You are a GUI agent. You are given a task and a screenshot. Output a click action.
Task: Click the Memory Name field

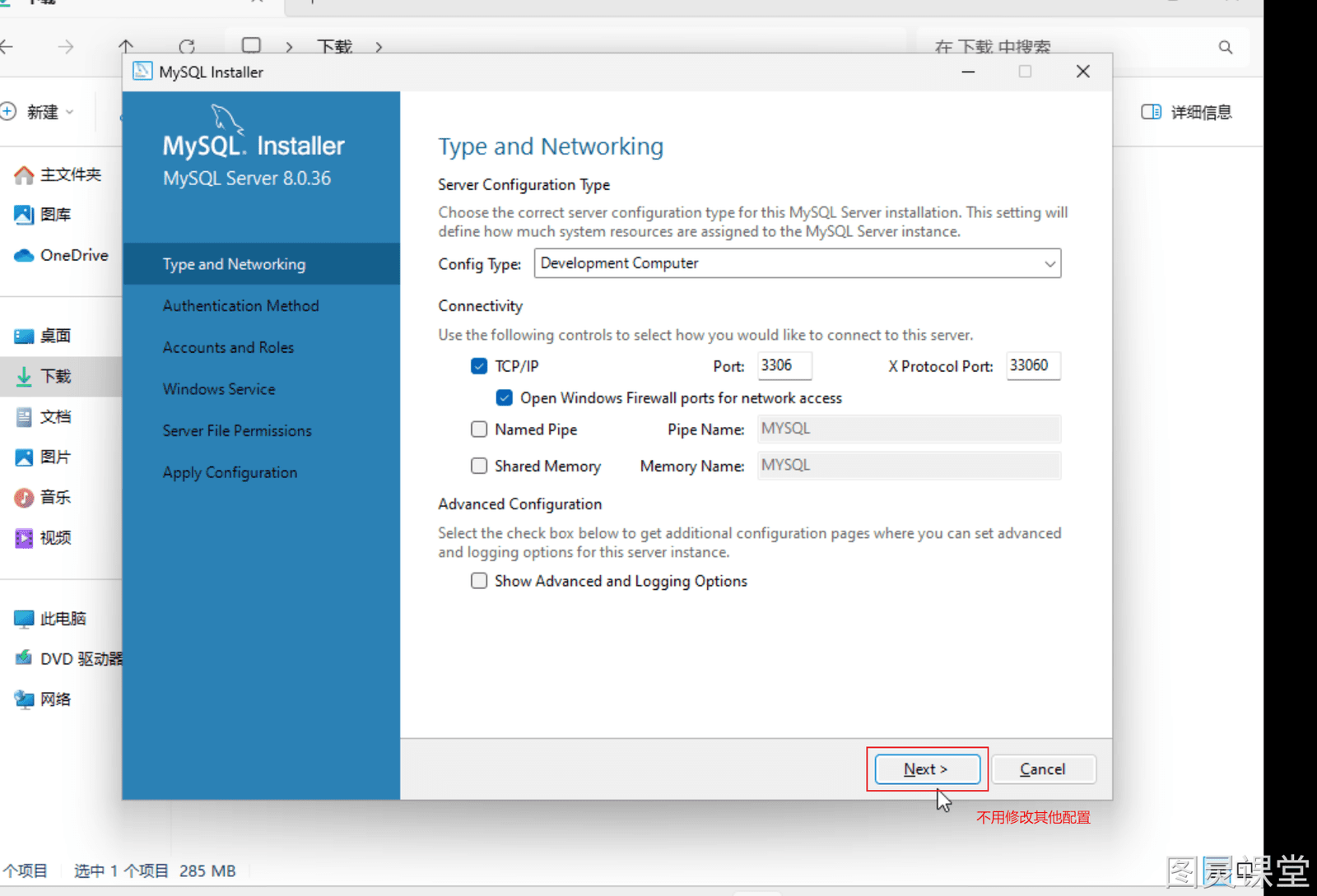point(910,466)
